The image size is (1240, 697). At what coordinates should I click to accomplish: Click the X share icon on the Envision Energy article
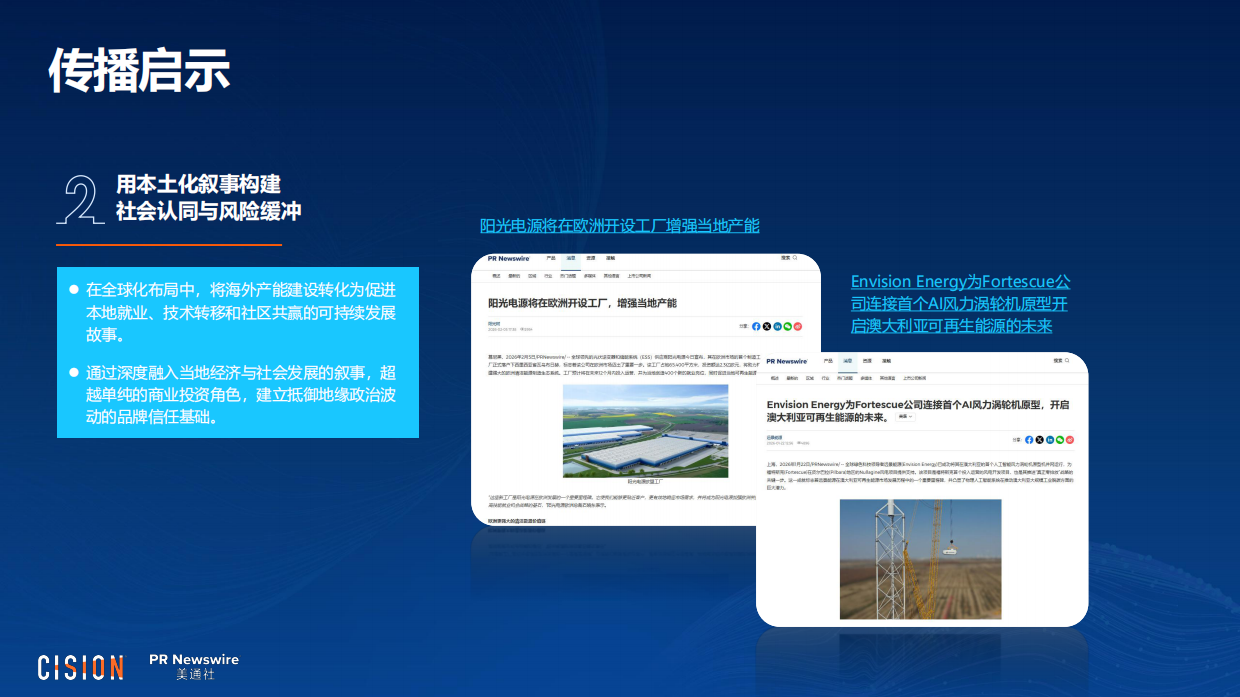pyautogui.click(x=1040, y=440)
